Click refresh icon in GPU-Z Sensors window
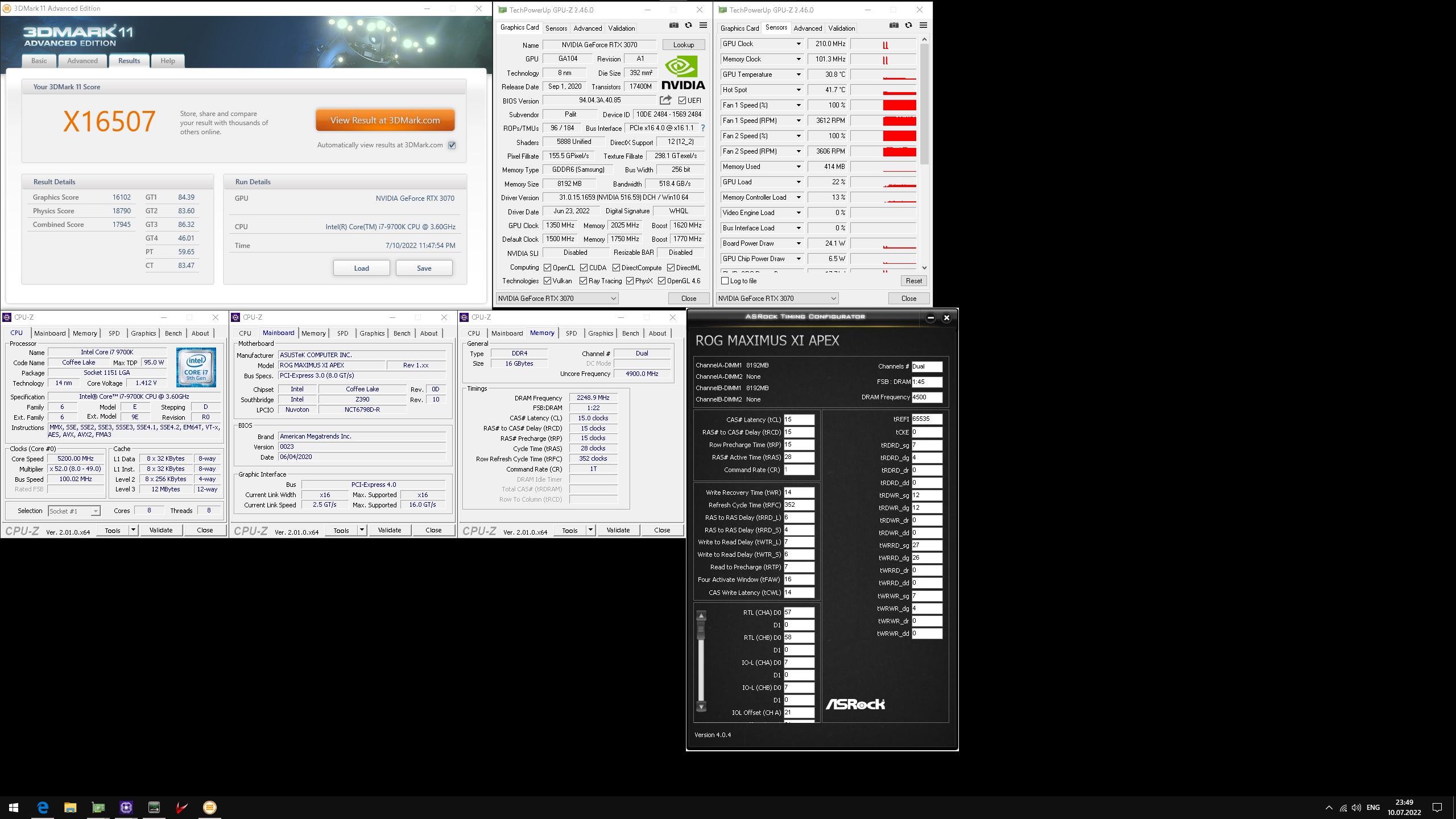Viewport: 1456px width, 819px height. [x=908, y=26]
